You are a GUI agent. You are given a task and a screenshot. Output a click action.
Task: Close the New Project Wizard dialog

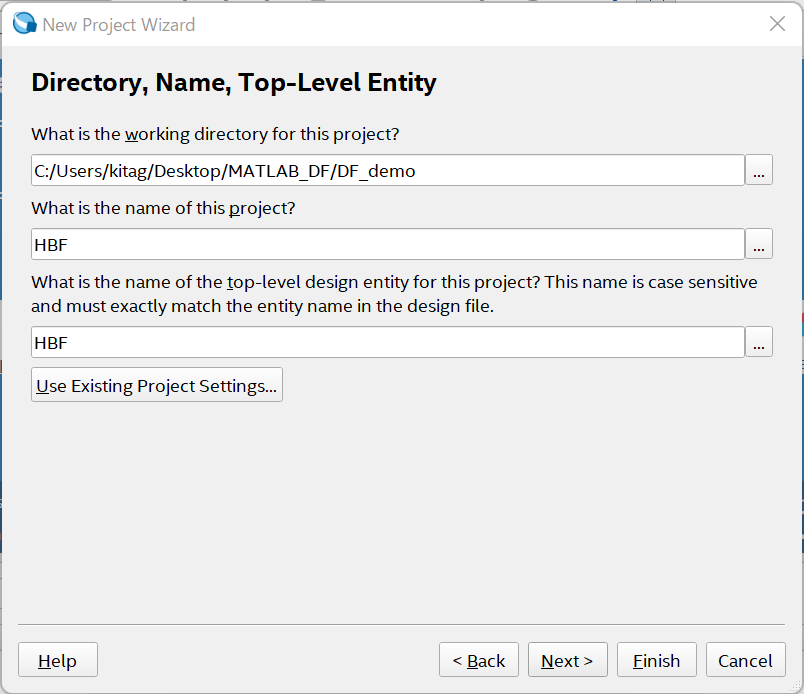(x=777, y=24)
